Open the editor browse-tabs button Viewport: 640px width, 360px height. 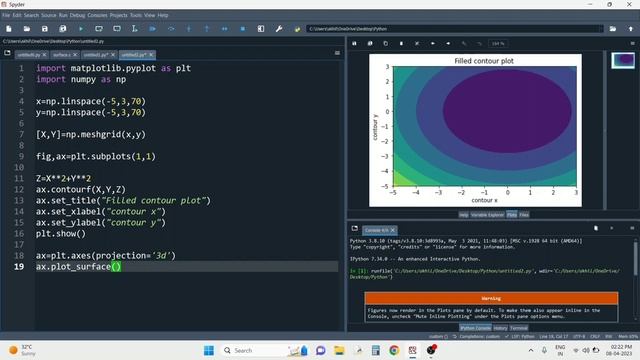(x=7, y=53)
